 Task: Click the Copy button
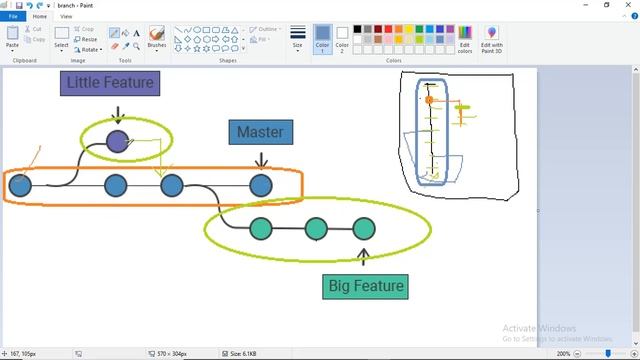point(35,40)
